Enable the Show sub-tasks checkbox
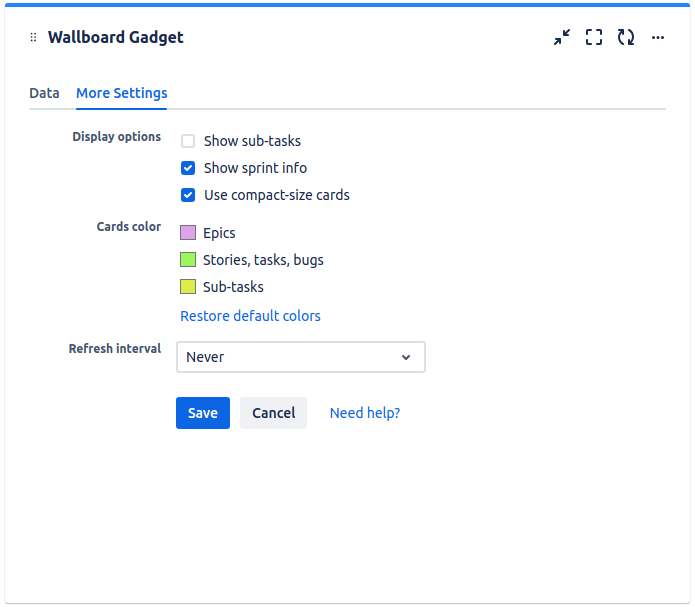695x607 pixels. (188, 141)
